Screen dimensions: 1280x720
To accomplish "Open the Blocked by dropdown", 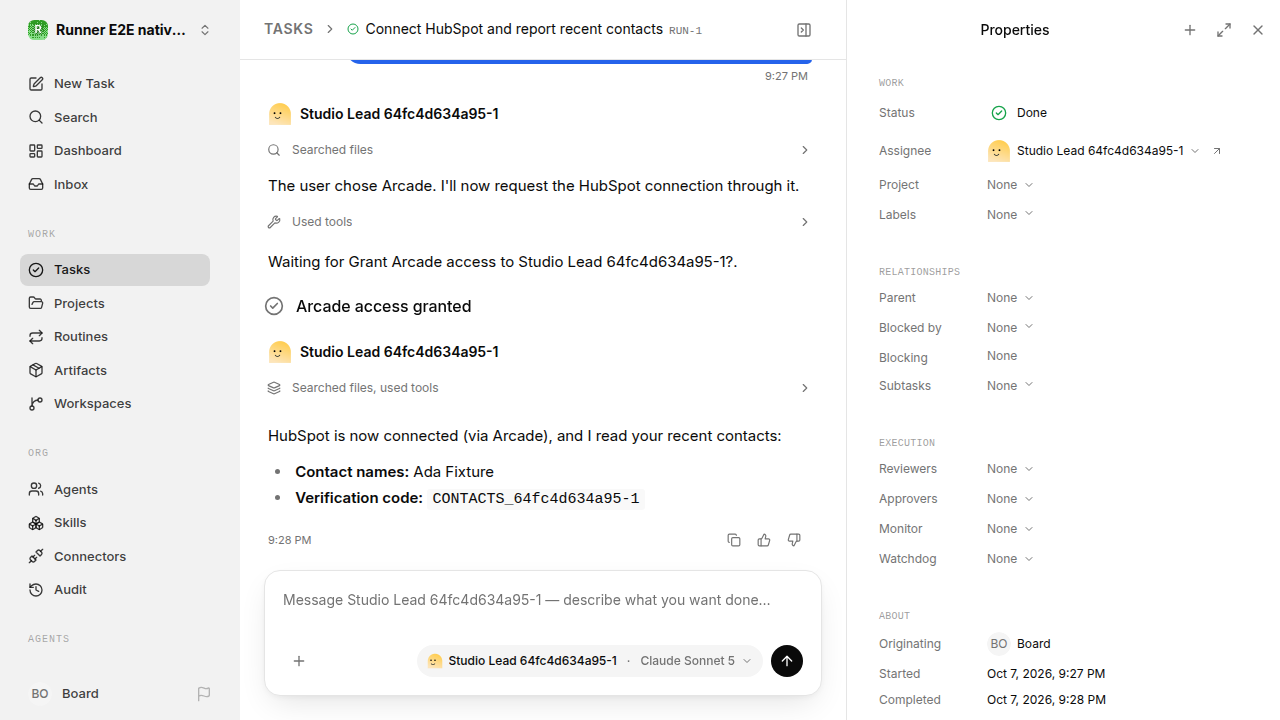I will 1010,328.
